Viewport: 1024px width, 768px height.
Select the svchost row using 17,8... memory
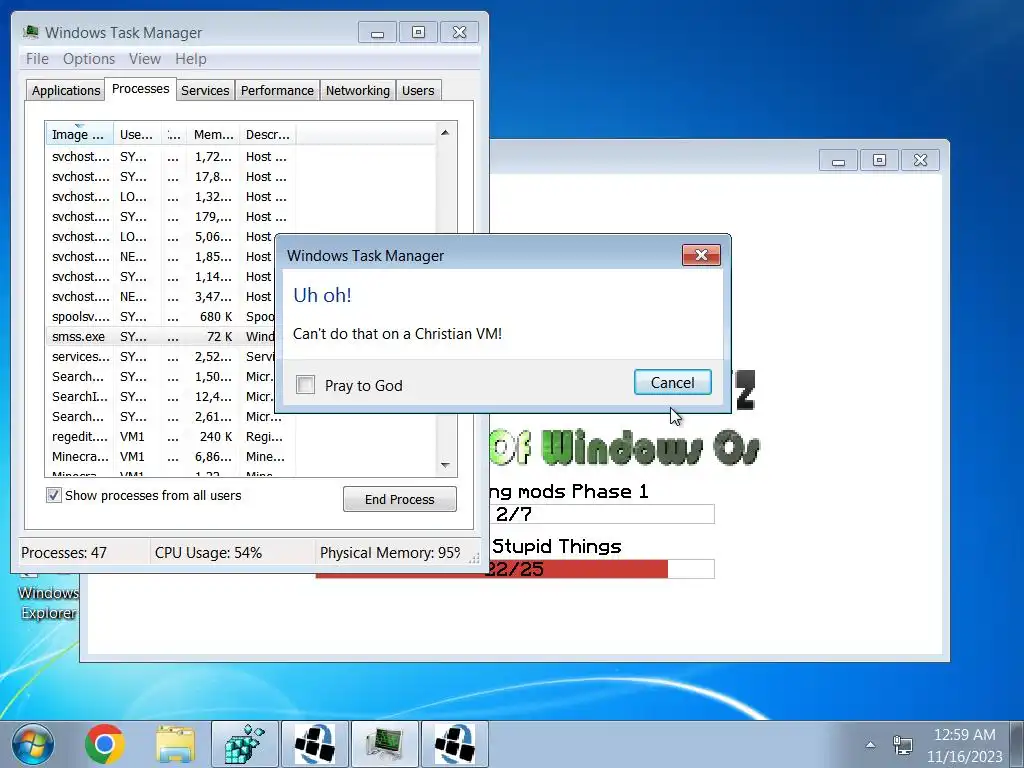coord(170,176)
